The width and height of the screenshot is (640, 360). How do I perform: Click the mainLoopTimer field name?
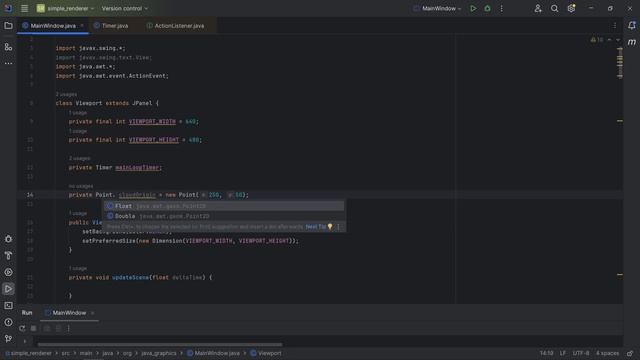click(137, 167)
